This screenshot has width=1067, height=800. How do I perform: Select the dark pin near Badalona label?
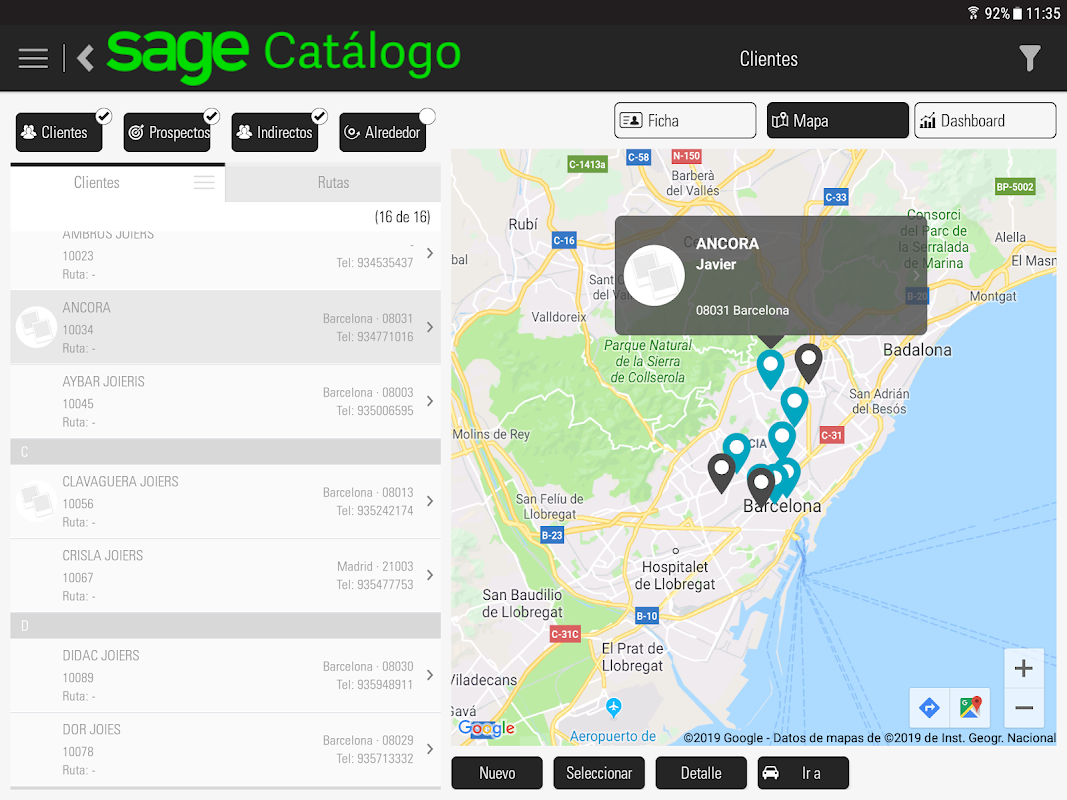(808, 361)
